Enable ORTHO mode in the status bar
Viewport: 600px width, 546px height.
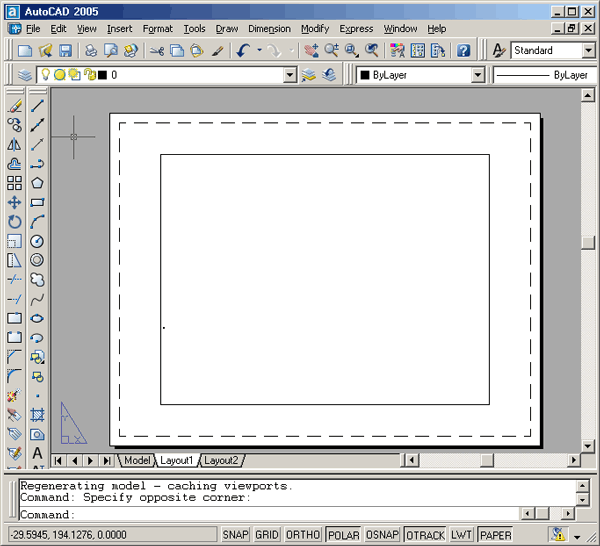[303, 535]
